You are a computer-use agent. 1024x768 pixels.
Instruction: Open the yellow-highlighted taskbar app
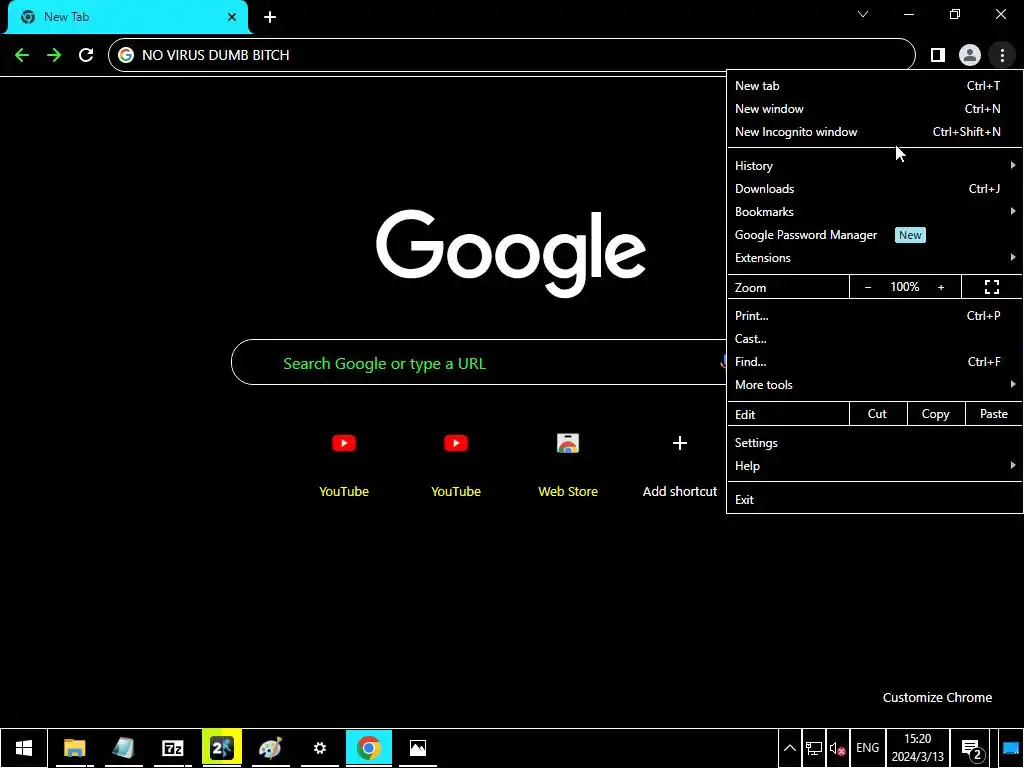222,748
